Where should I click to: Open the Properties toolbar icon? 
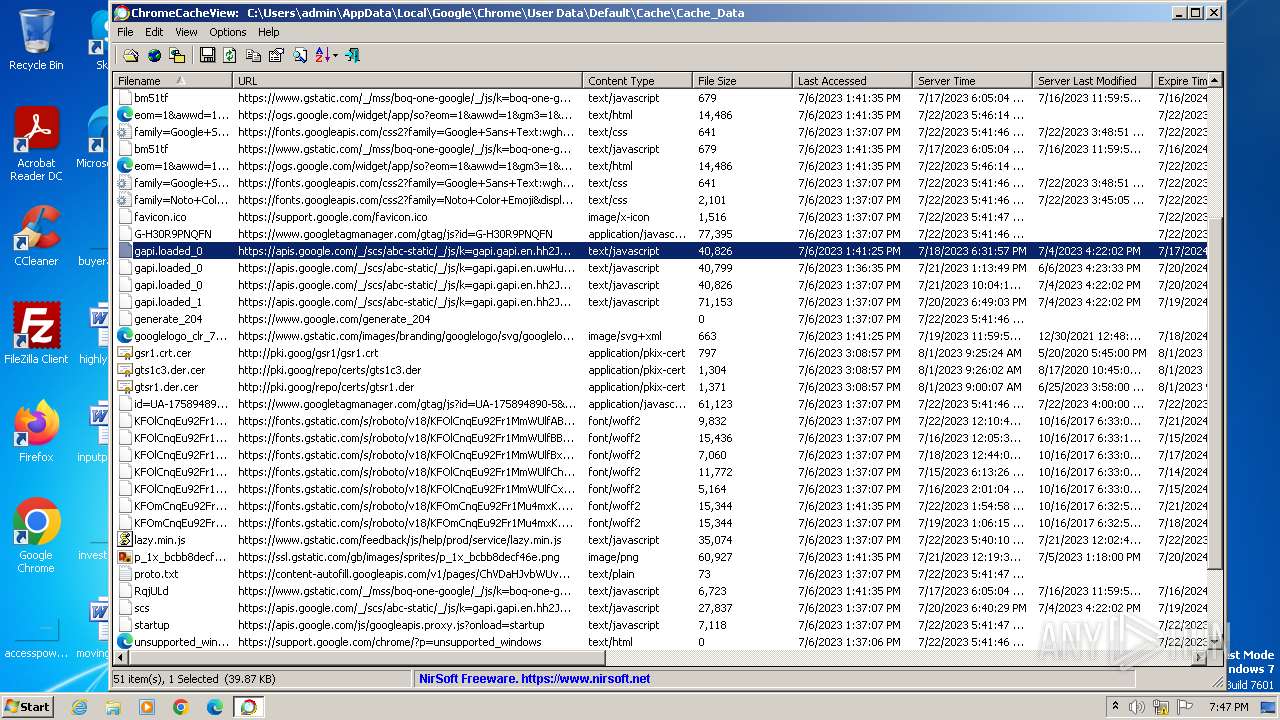(x=276, y=55)
